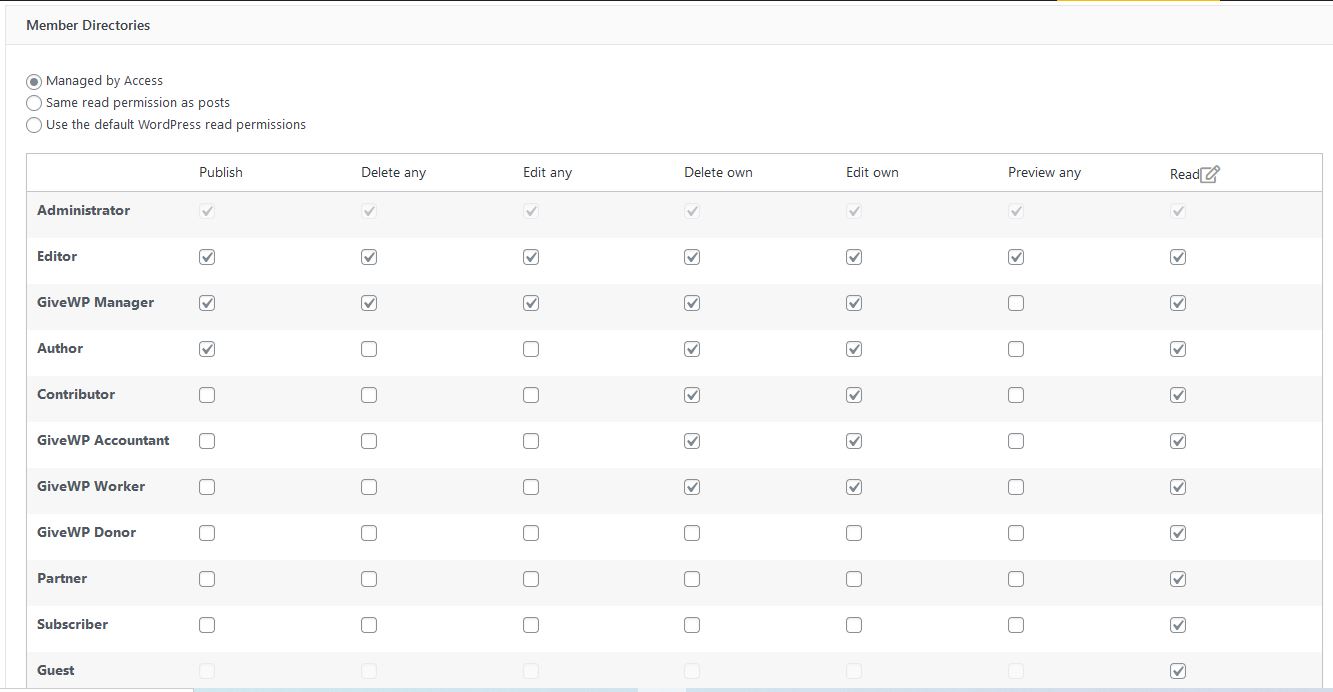Viewport: 1333px width, 692px height.
Task: Toggle Delete any for GiveWP Manager
Action: [x=369, y=303]
